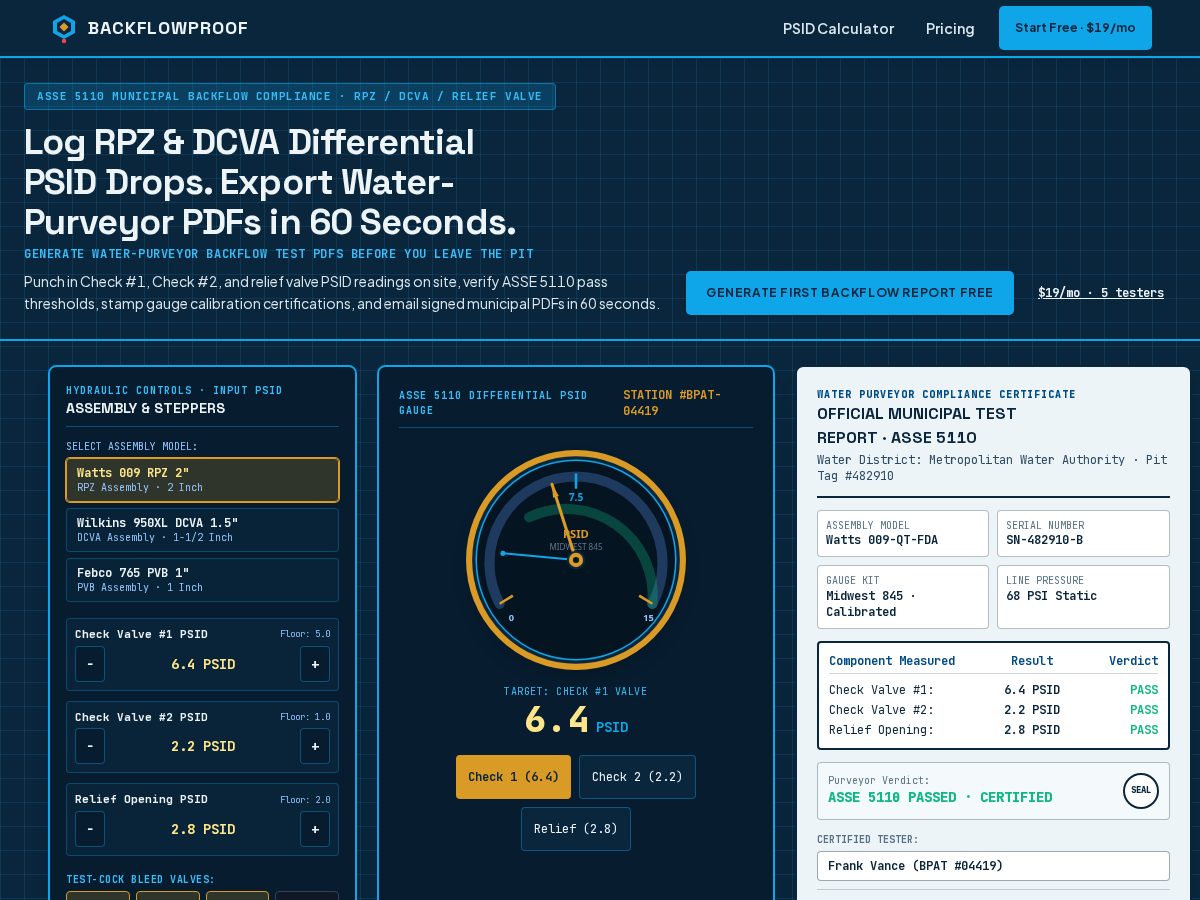Increase Check Valve #2 PSID
The image size is (1200, 900).
coord(315,746)
